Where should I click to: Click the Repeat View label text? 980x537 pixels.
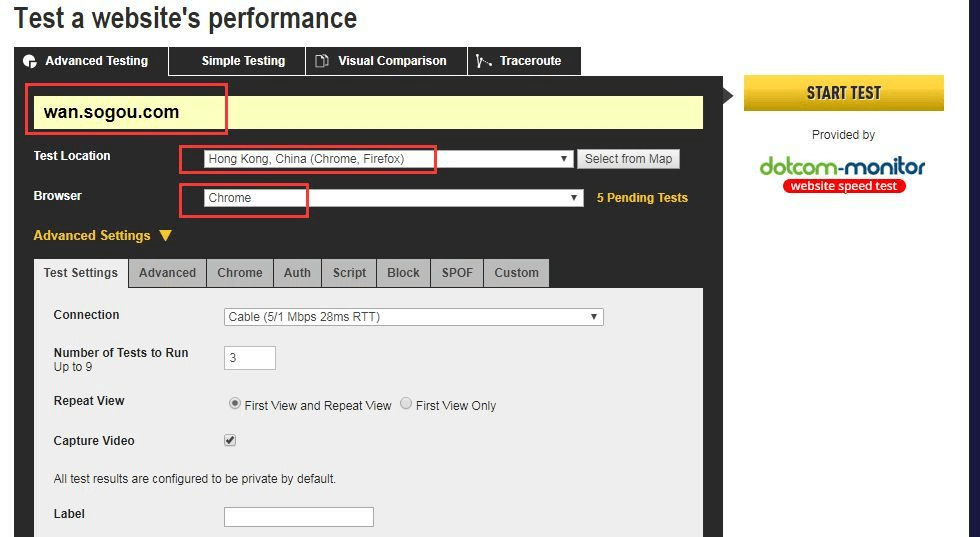click(89, 401)
